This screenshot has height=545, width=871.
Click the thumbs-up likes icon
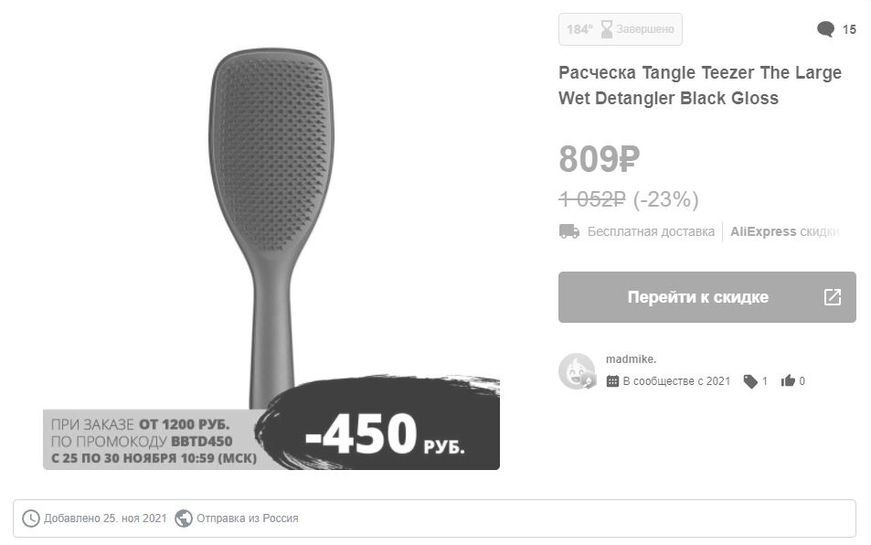click(x=788, y=381)
